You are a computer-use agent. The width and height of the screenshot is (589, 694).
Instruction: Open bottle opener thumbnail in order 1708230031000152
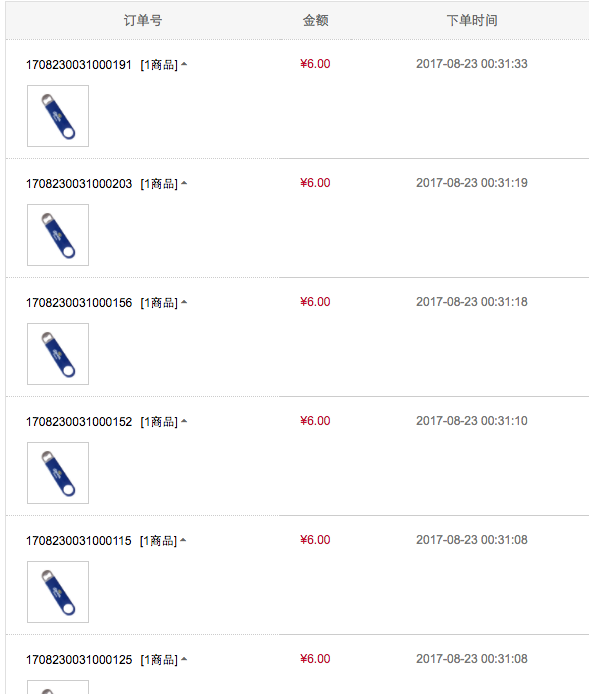(x=58, y=473)
